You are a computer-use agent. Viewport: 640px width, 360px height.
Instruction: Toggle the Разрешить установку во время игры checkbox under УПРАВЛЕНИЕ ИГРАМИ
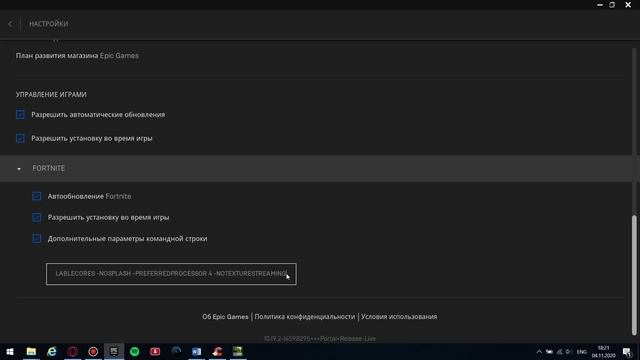point(20,138)
